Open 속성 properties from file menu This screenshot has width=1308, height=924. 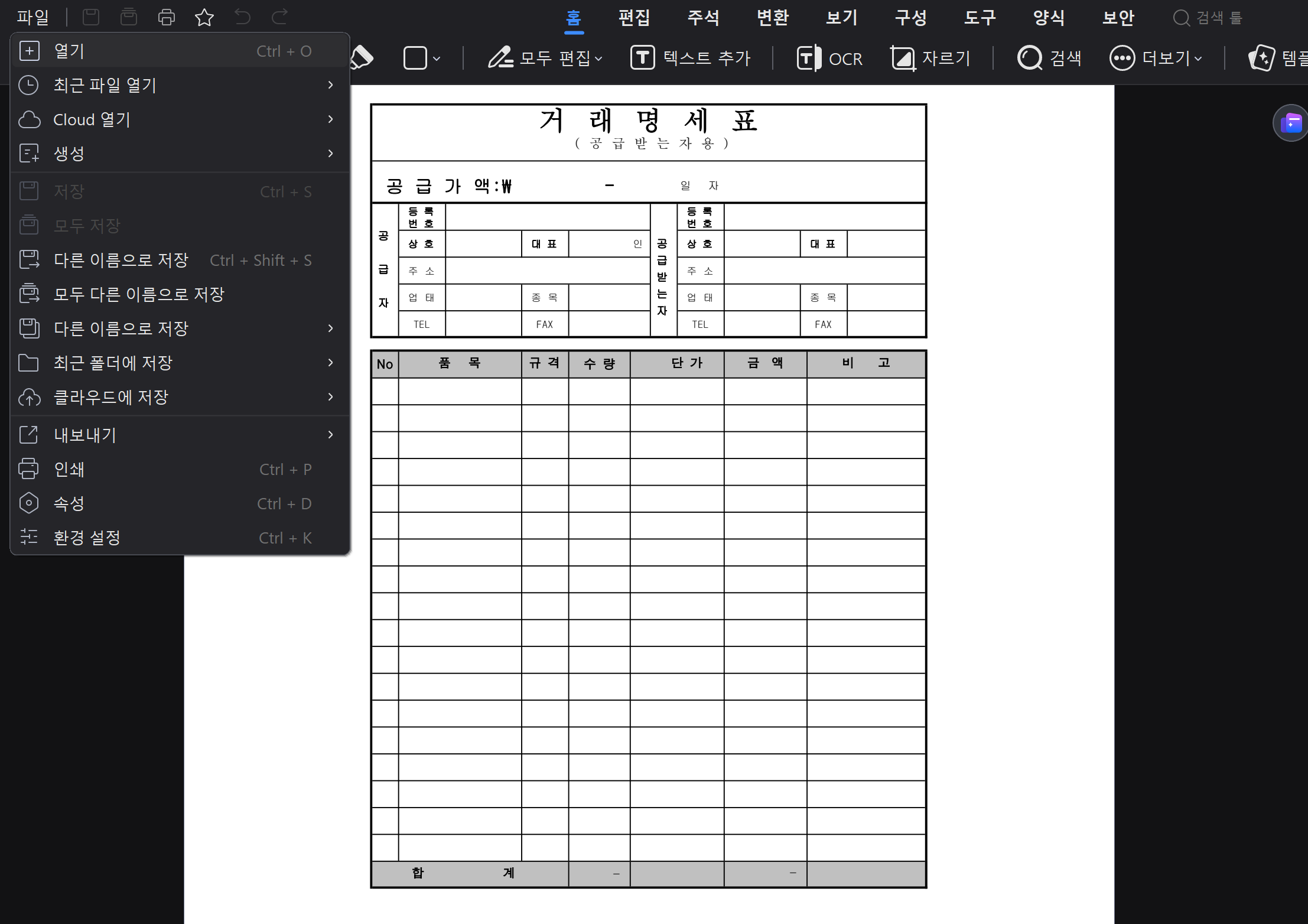pos(180,503)
